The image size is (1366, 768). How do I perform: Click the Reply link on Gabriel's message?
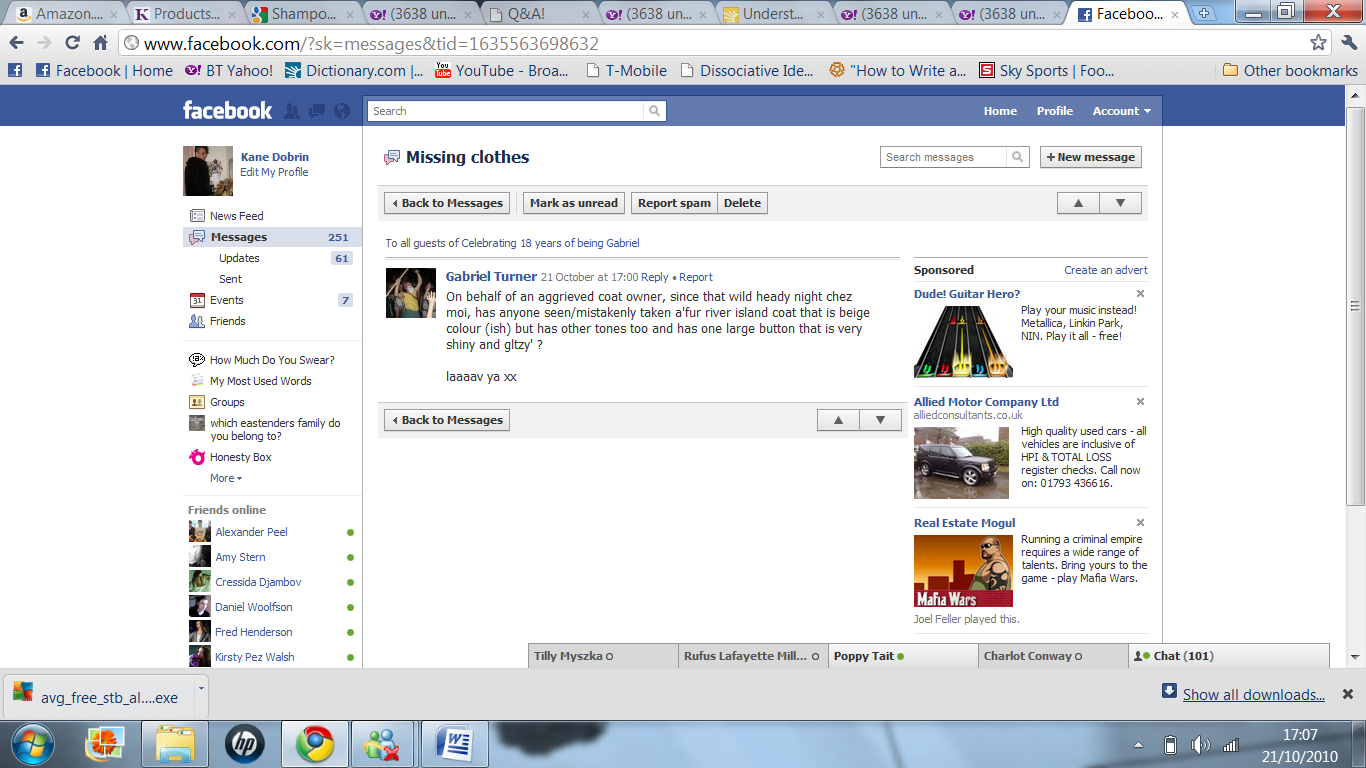point(655,277)
